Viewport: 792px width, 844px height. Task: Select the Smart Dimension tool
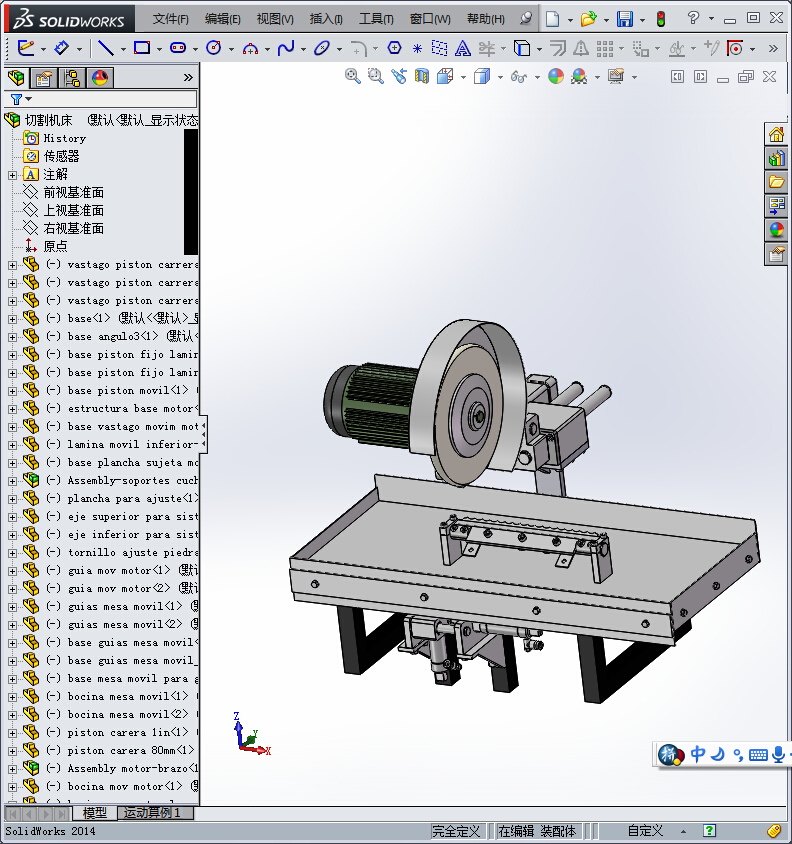point(61,48)
